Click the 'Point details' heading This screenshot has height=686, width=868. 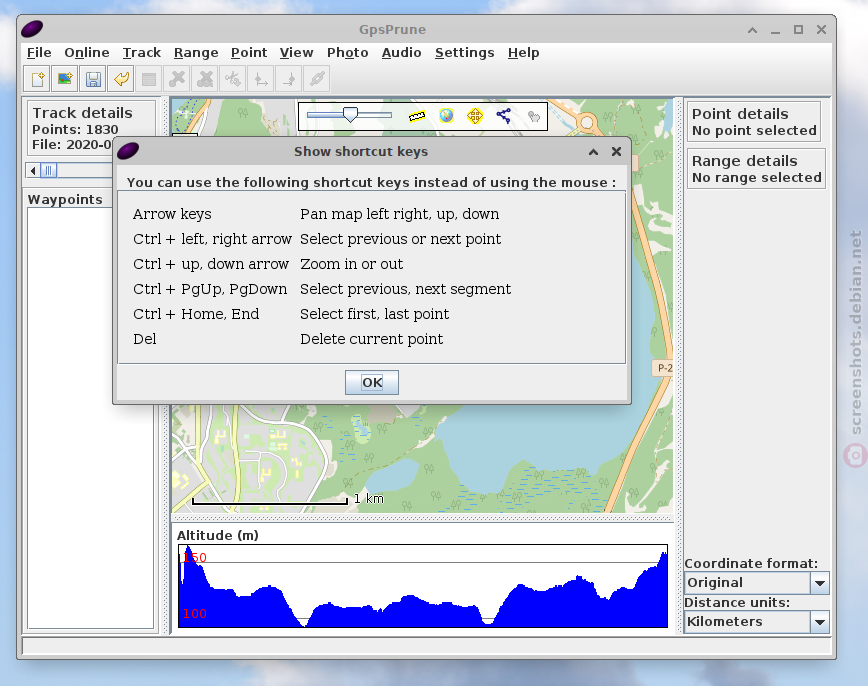pyautogui.click(x=740, y=114)
